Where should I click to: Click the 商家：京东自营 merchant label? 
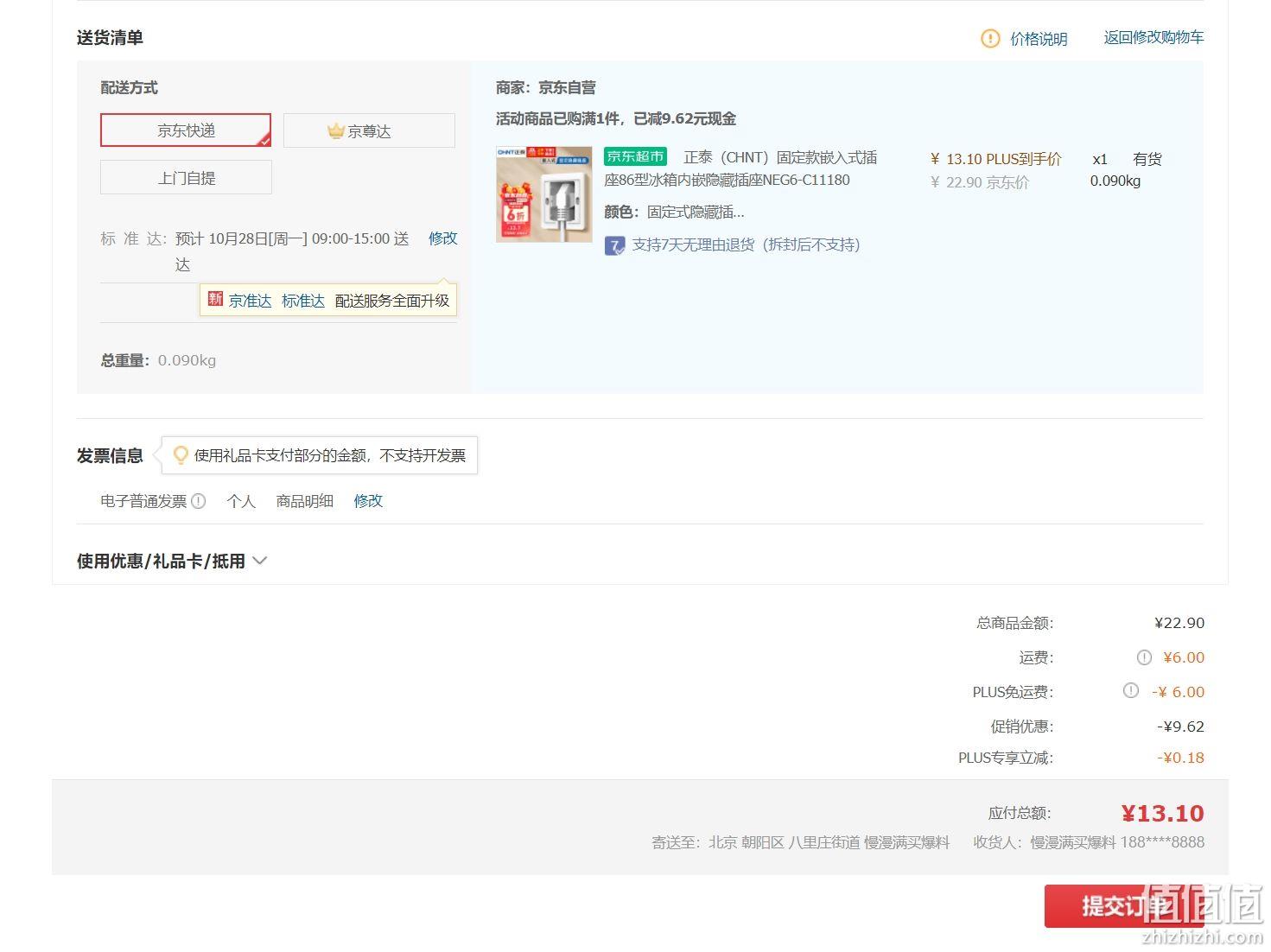coord(546,87)
